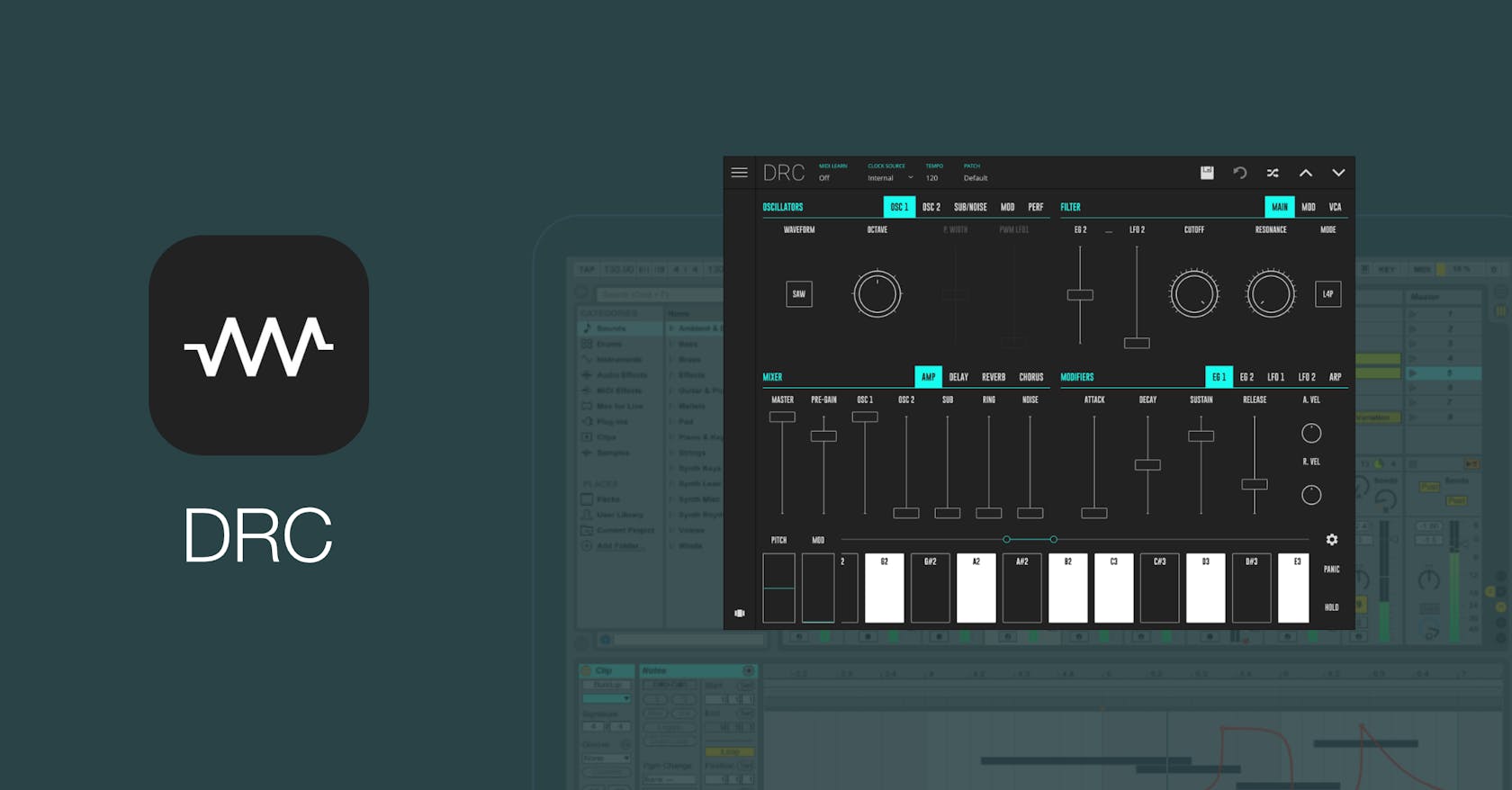Screen dimensions: 1512x790
Task: Click the A. VEL knob
Action: coord(1311,433)
